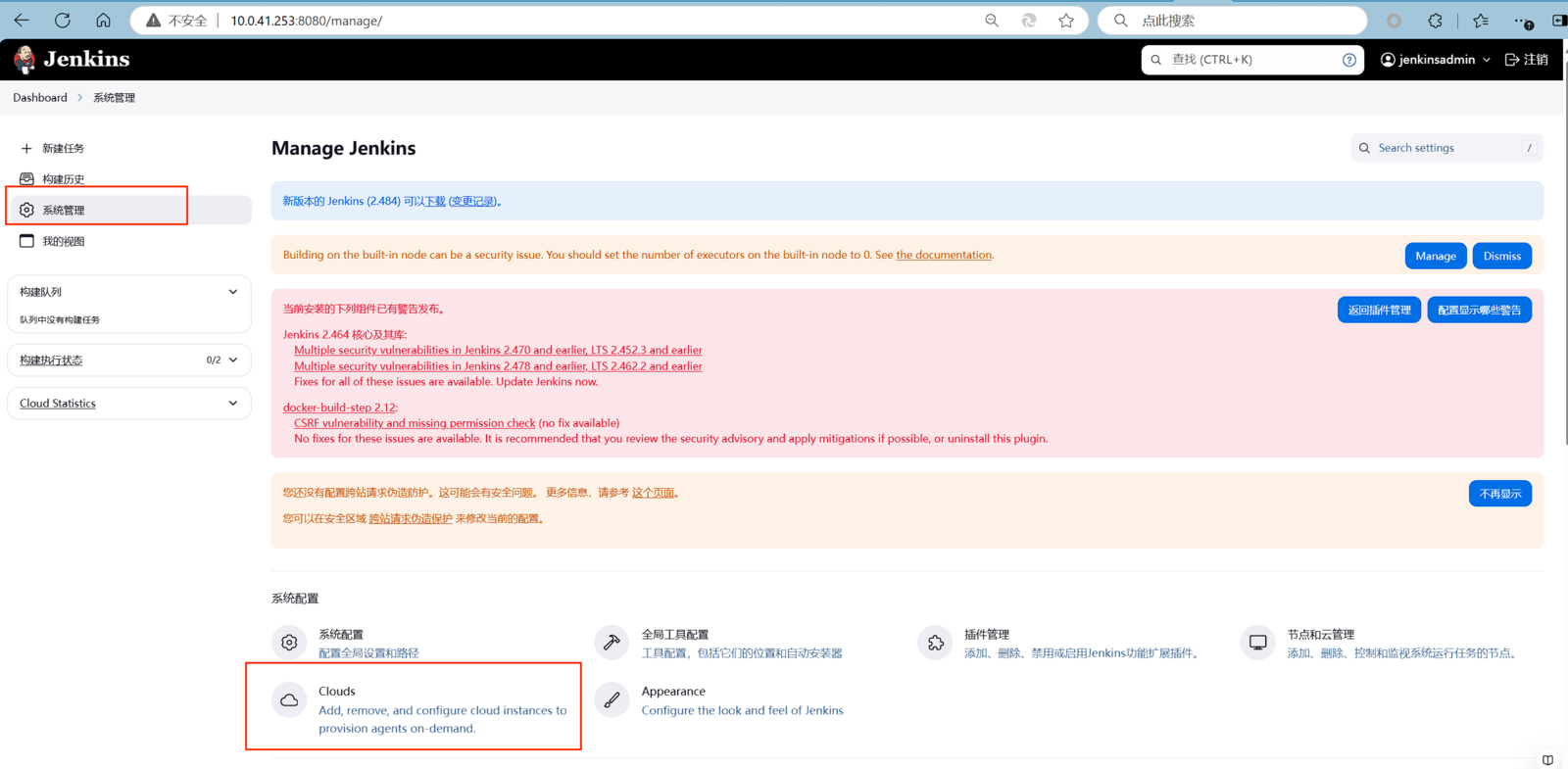The height and width of the screenshot is (769, 1568).
Task: Click the browser back arrow
Action: tap(22, 20)
